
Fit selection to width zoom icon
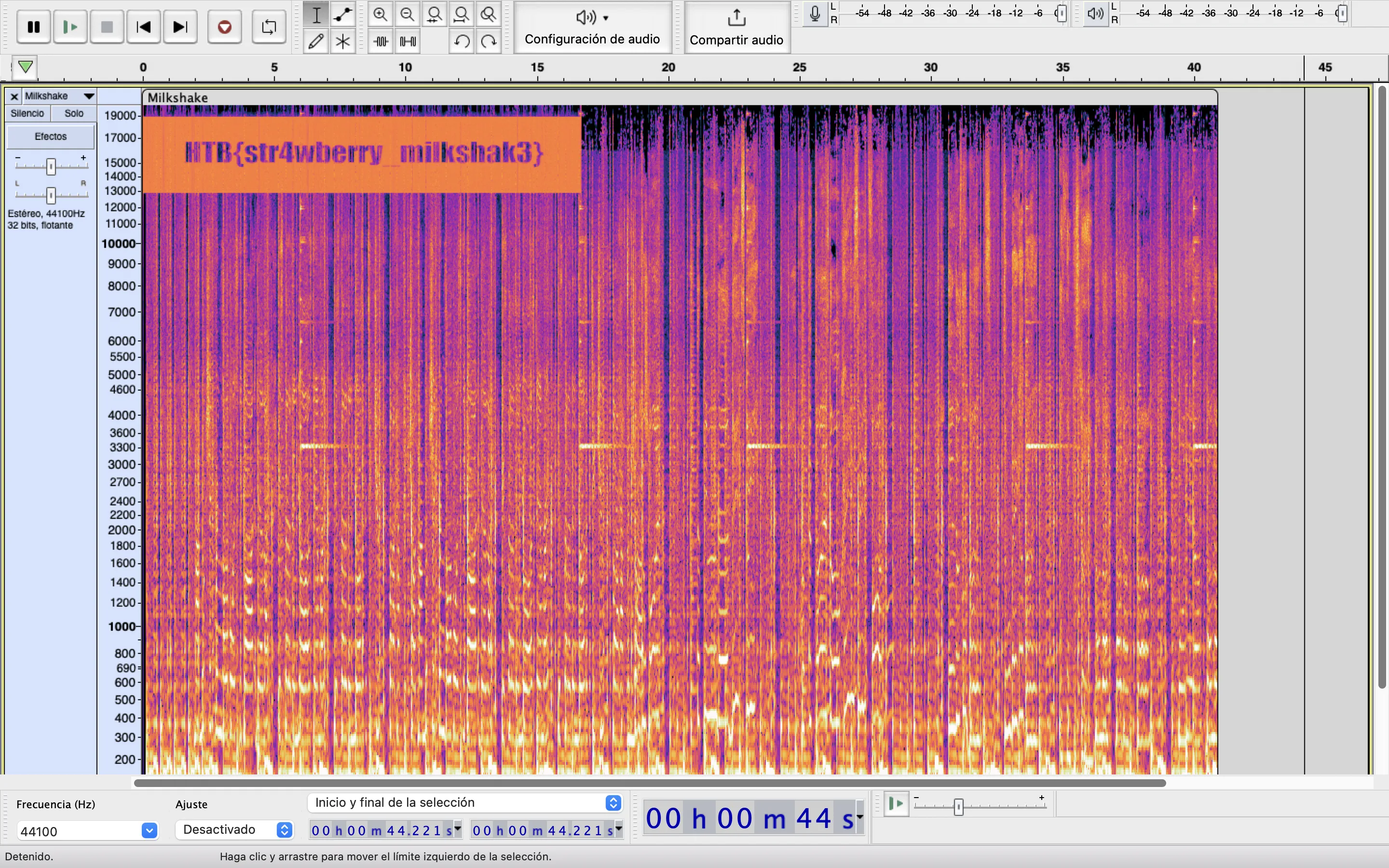click(x=435, y=14)
